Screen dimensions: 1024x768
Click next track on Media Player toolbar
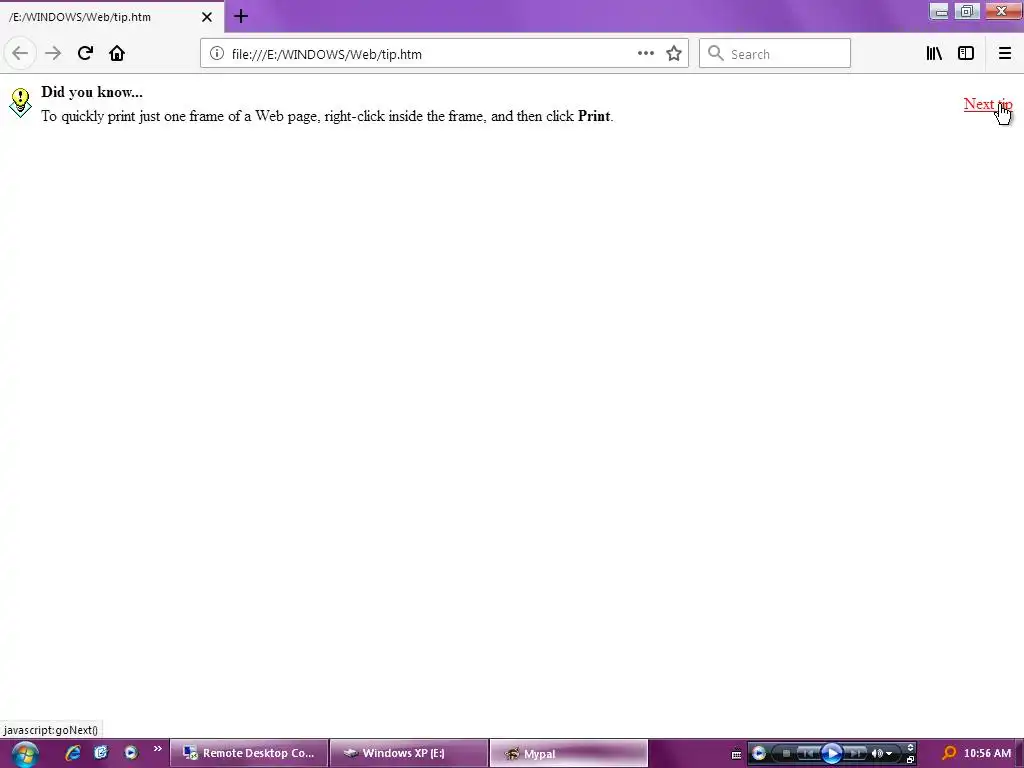pos(856,753)
